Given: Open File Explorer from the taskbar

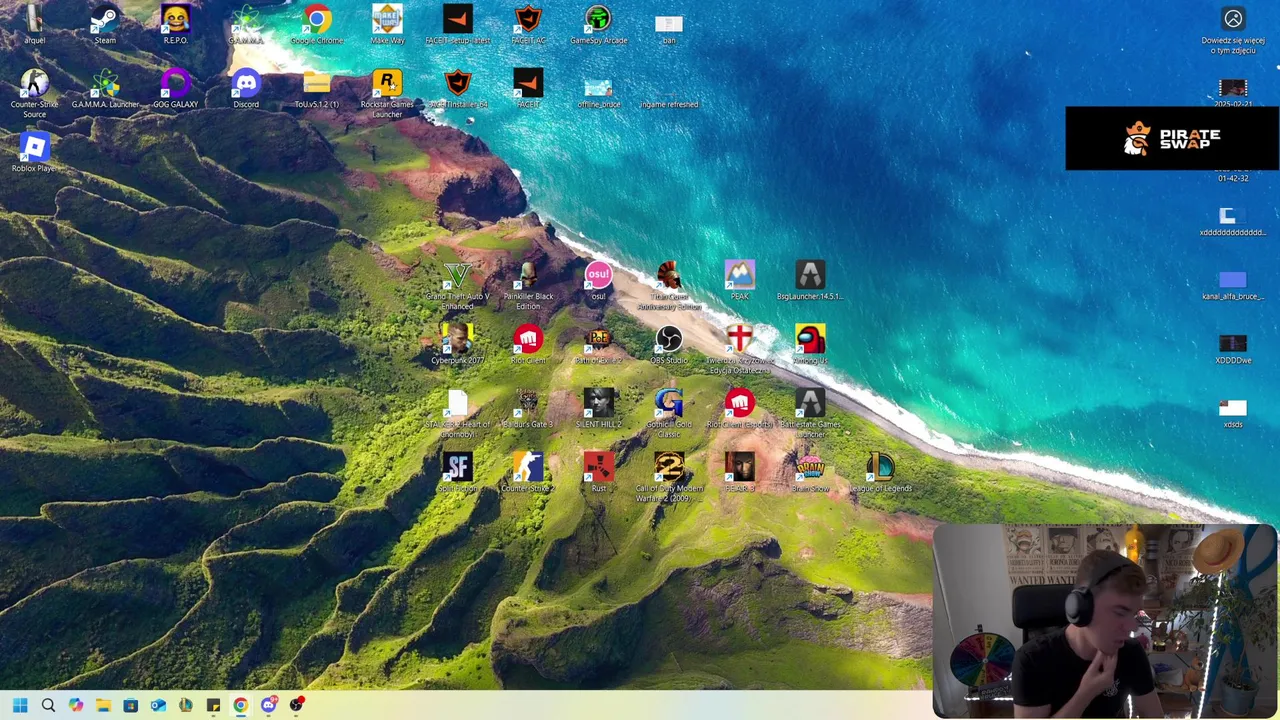Looking at the screenshot, I should tap(103, 705).
